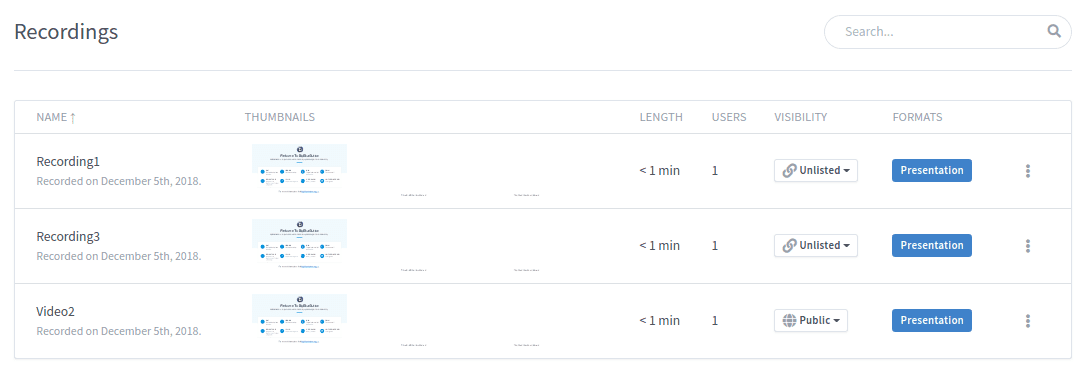The width and height of the screenshot is (1088, 381).
Task: Open the three-dot menu for Recording1
Action: (1028, 171)
